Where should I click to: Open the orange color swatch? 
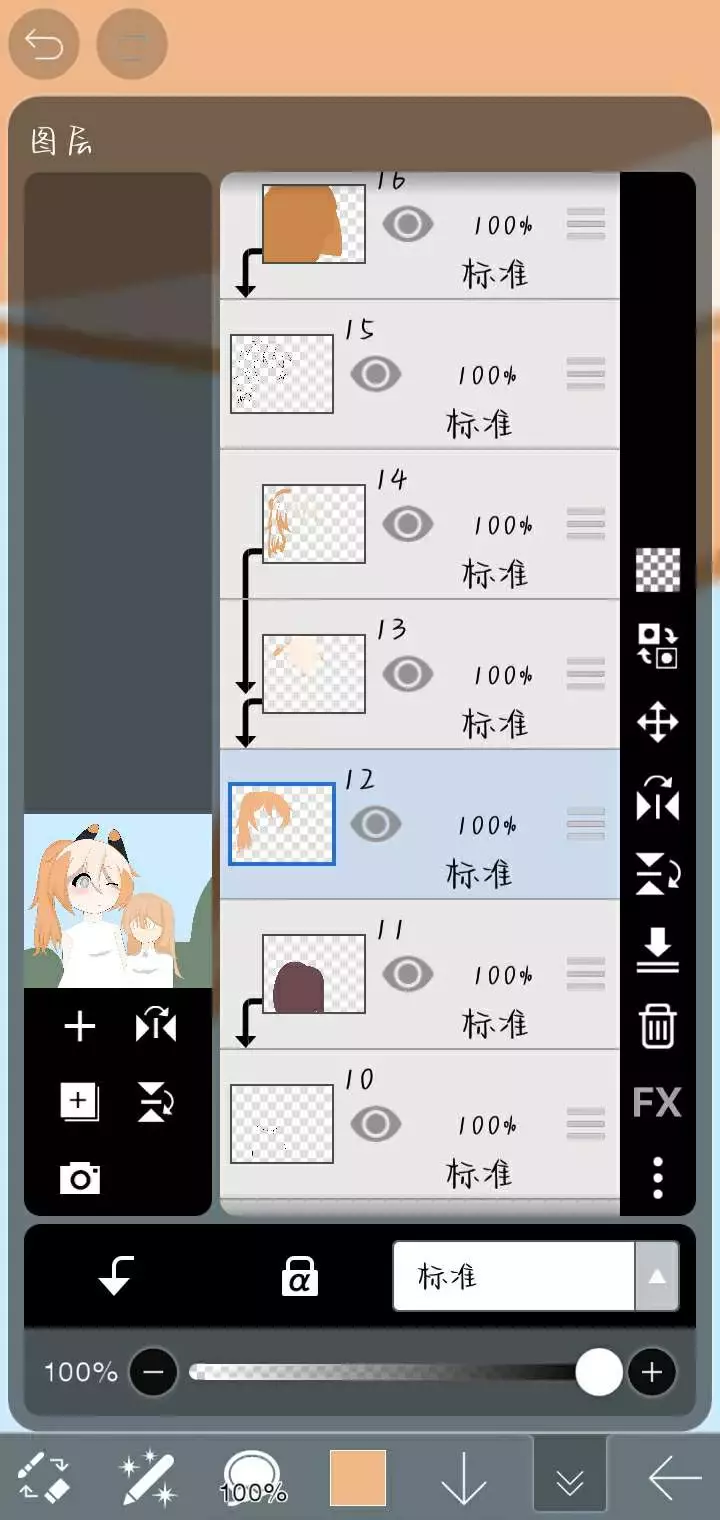point(358,1477)
